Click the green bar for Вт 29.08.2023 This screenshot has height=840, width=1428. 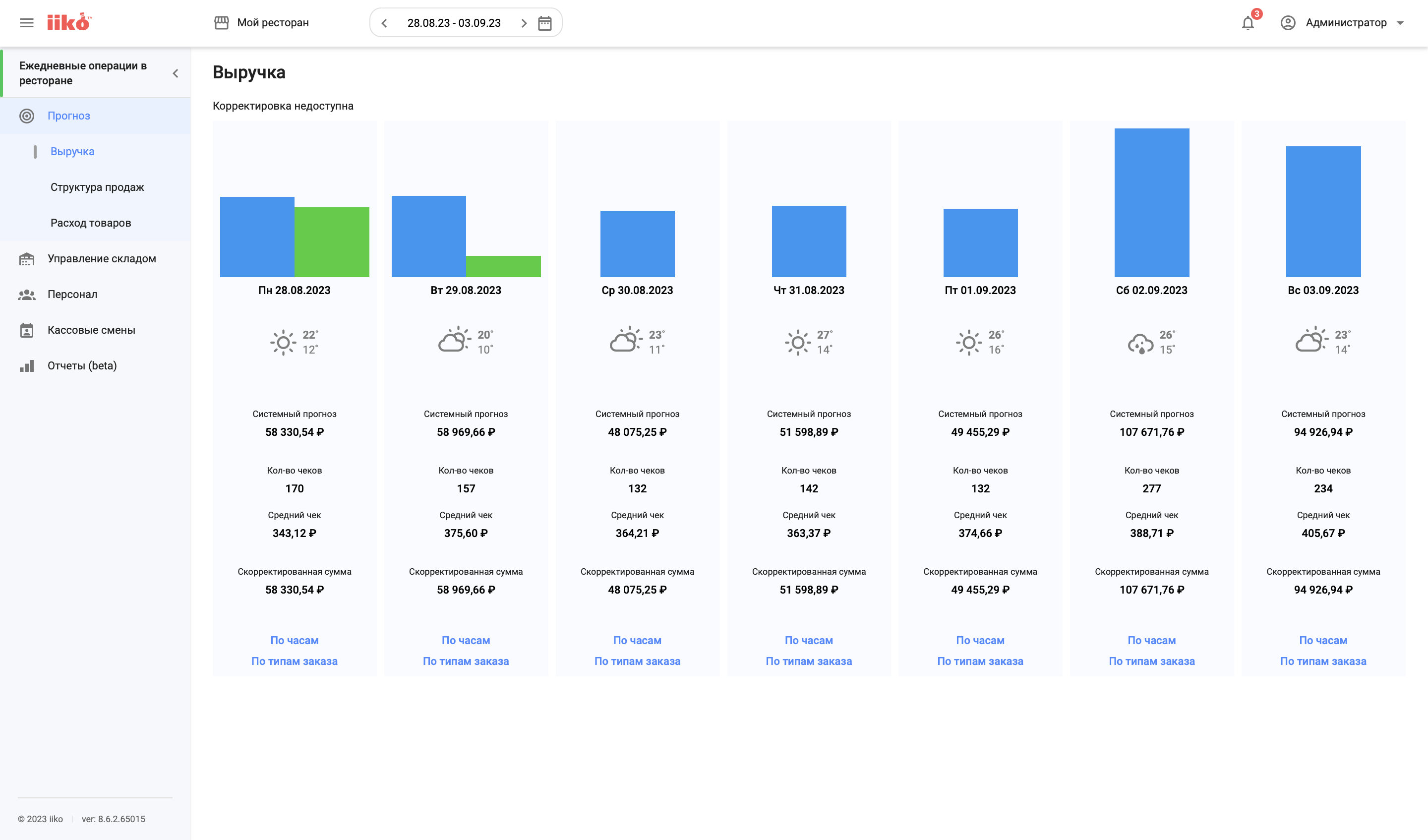pyautogui.click(x=503, y=266)
